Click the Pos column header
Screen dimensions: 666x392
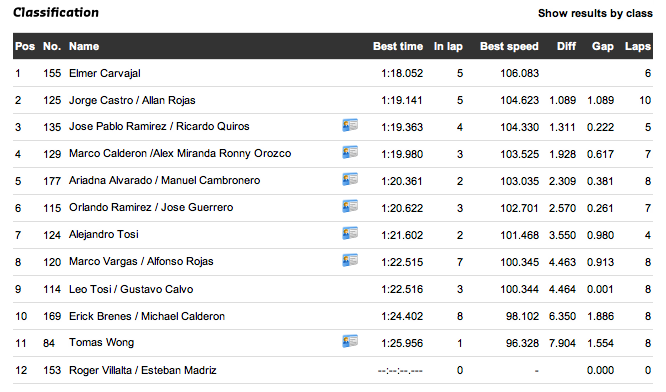coord(25,46)
